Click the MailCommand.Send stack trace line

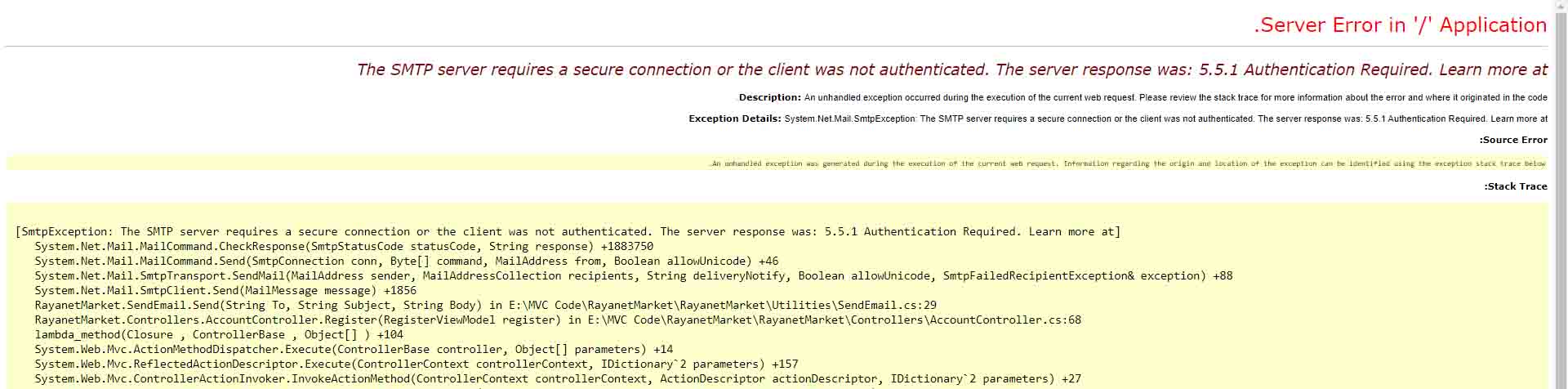[406, 262]
